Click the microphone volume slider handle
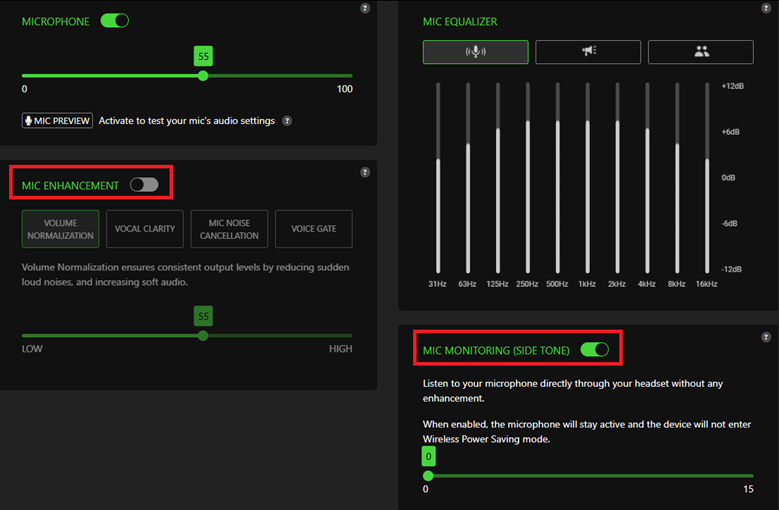Image resolution: width=779 pixels, height=510 pixels. pos(203,76)
